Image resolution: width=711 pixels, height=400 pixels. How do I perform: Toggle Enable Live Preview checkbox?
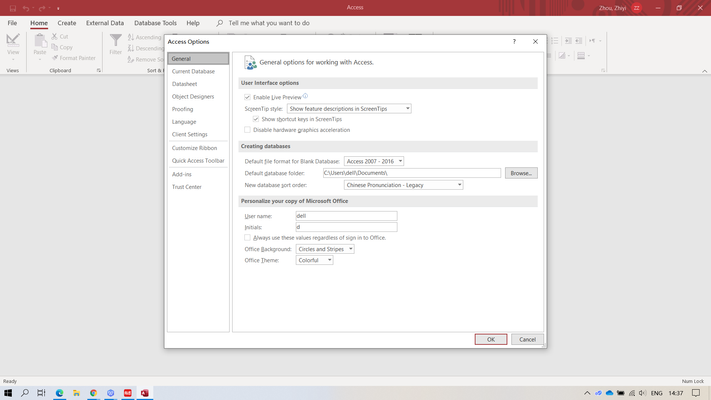click(247, 97)
